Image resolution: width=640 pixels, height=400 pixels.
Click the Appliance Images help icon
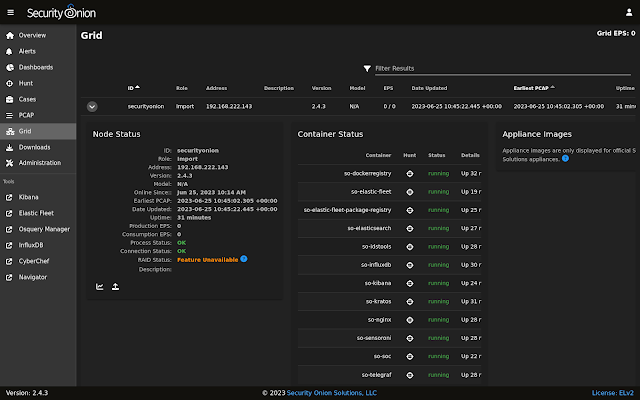point(565,158)
